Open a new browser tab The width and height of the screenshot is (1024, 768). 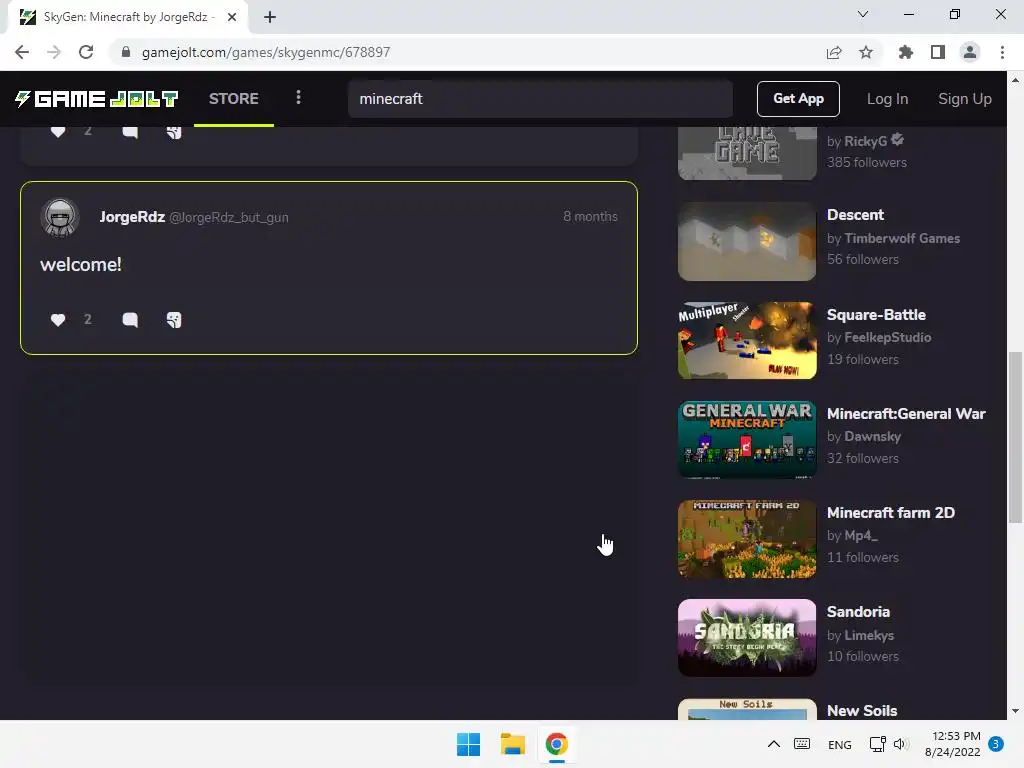click(270, 17)
